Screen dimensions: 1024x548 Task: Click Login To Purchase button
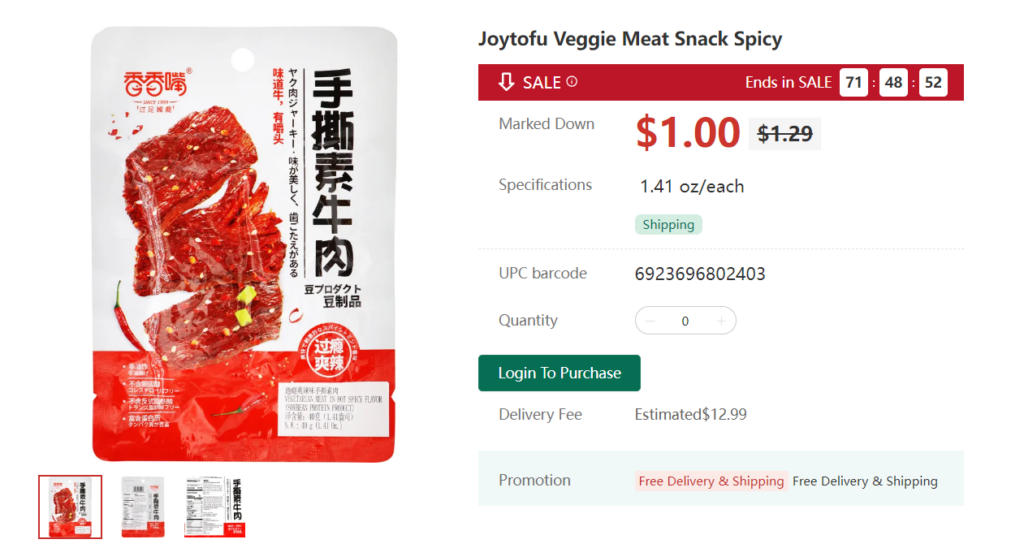click(x=559, y=373)
